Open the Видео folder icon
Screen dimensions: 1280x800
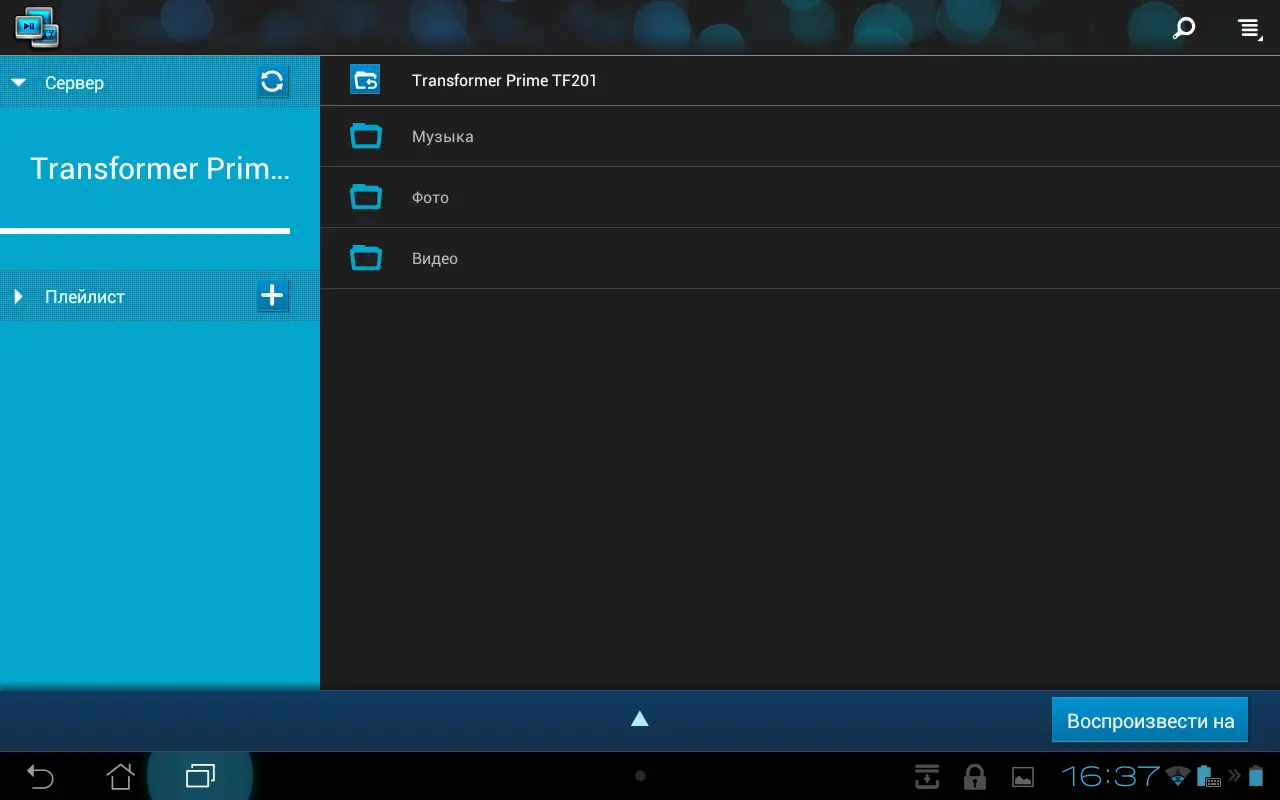[x=366, y=258]
